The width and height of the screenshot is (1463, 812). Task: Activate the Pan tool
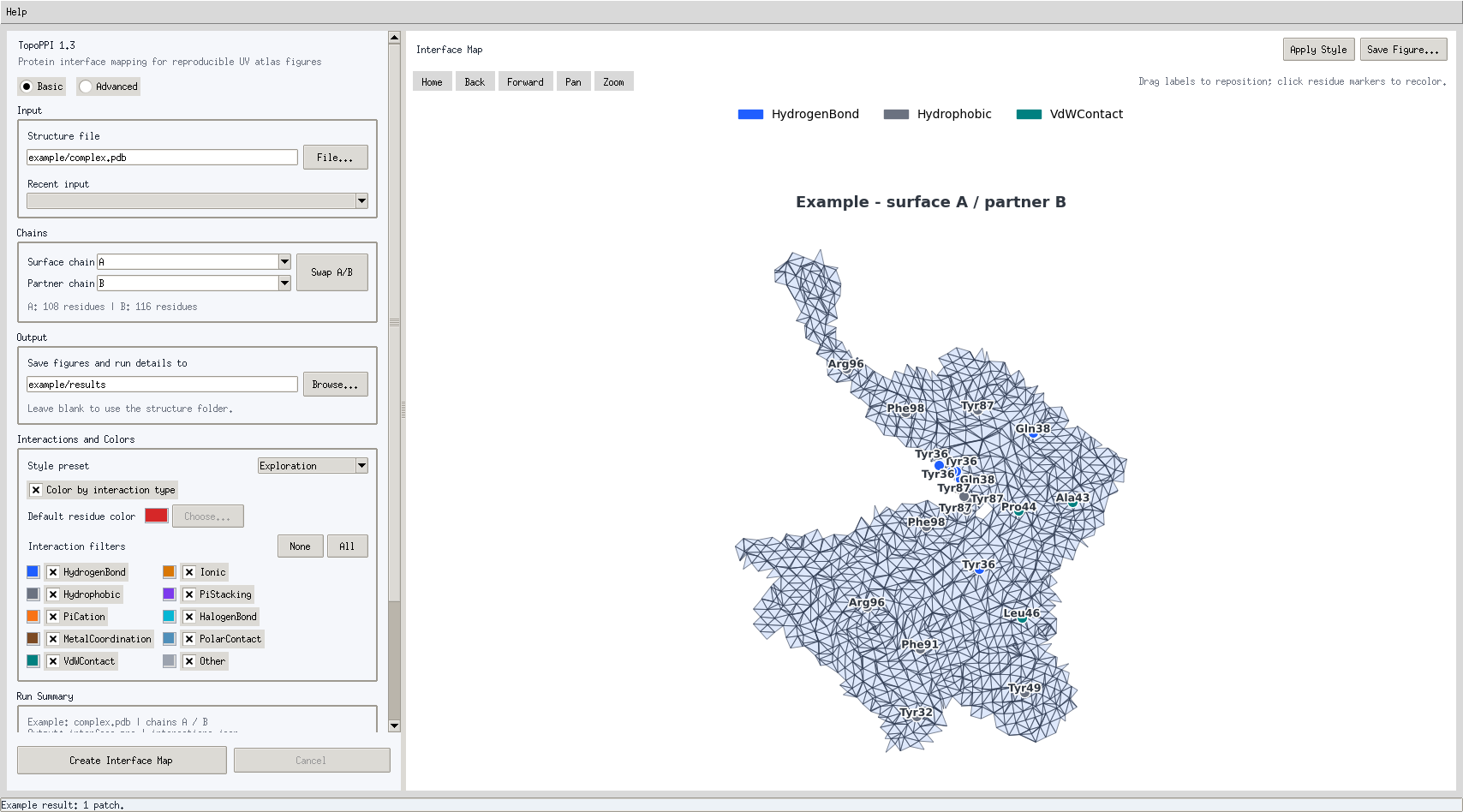(x=573, y=82)
